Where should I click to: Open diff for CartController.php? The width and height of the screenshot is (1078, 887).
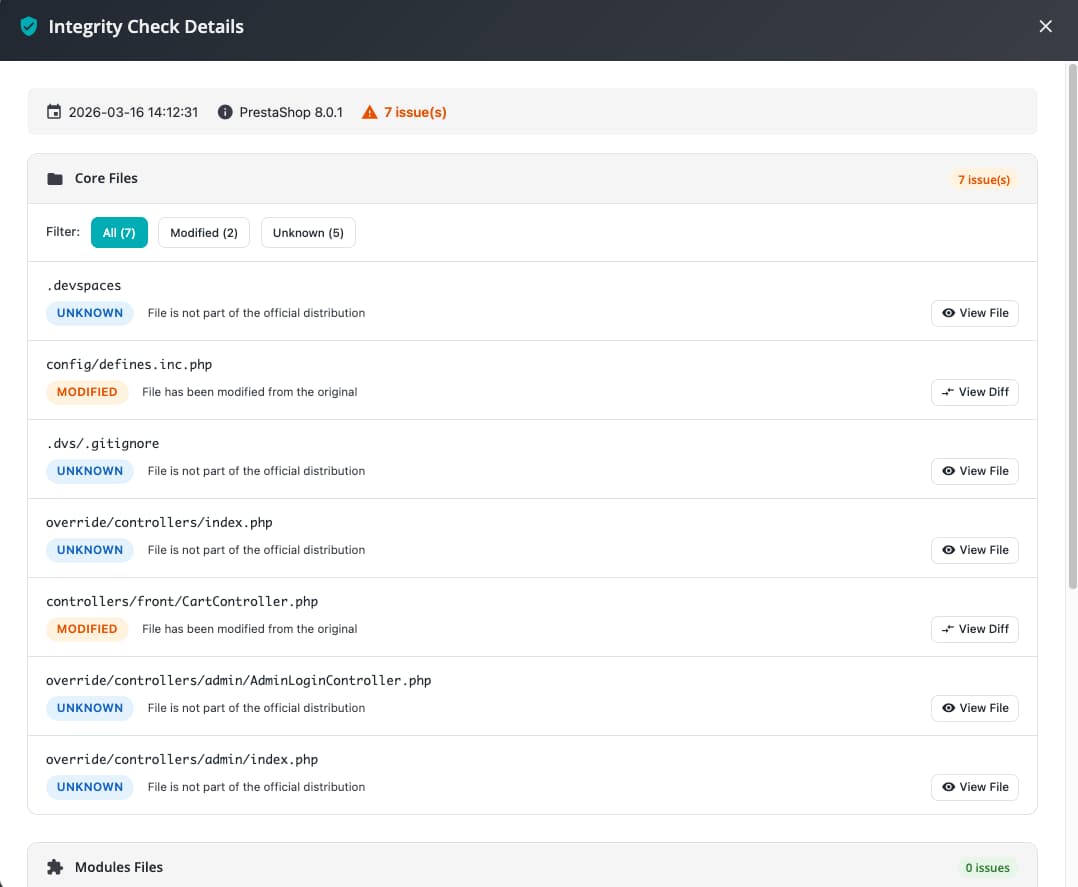pyautogui.click(x=974, y=629)
